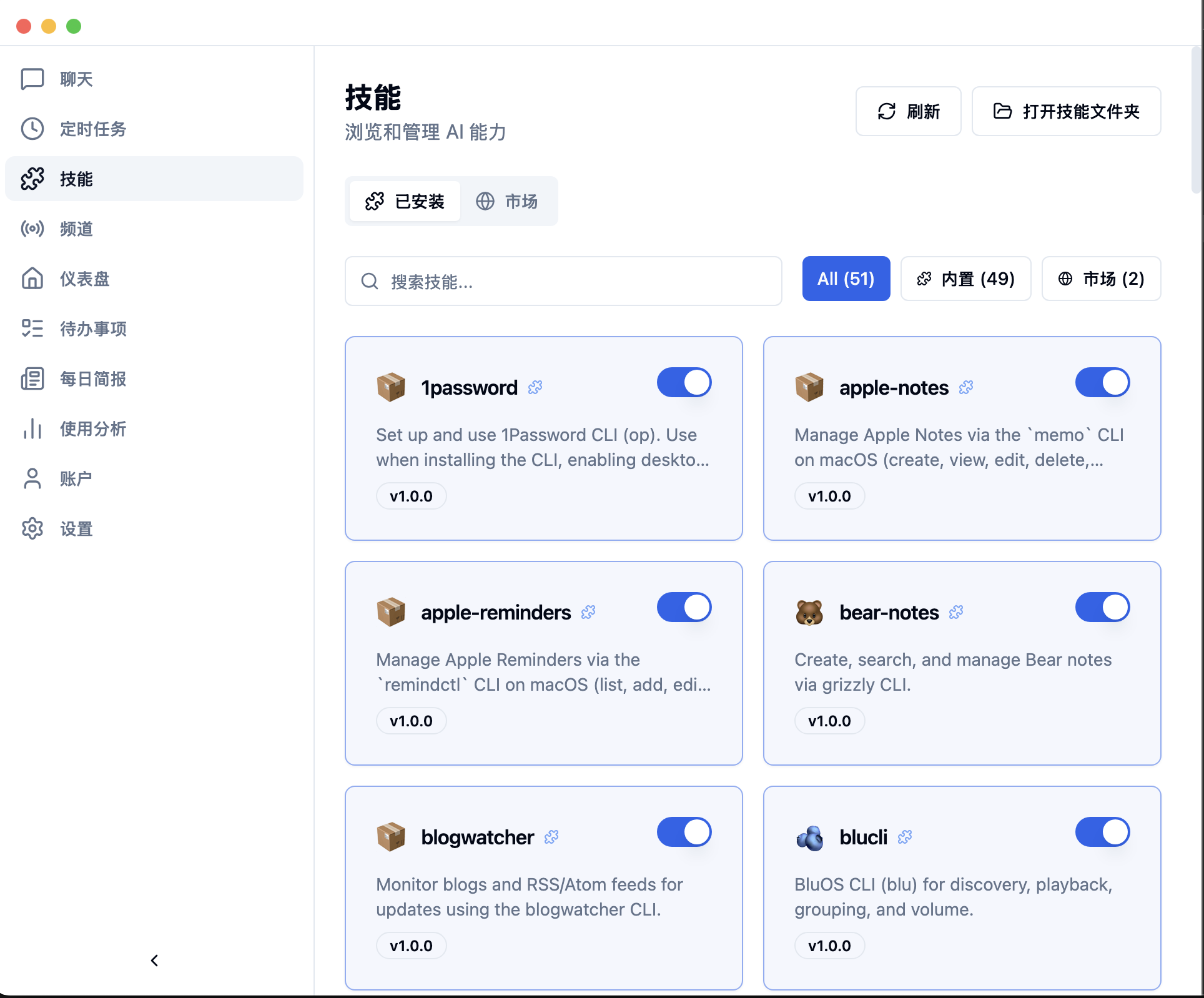The image size is (1204, 998).
Task: Select the 内置 (49) filter
Action: pyautogui.click(x=965, y=279)
